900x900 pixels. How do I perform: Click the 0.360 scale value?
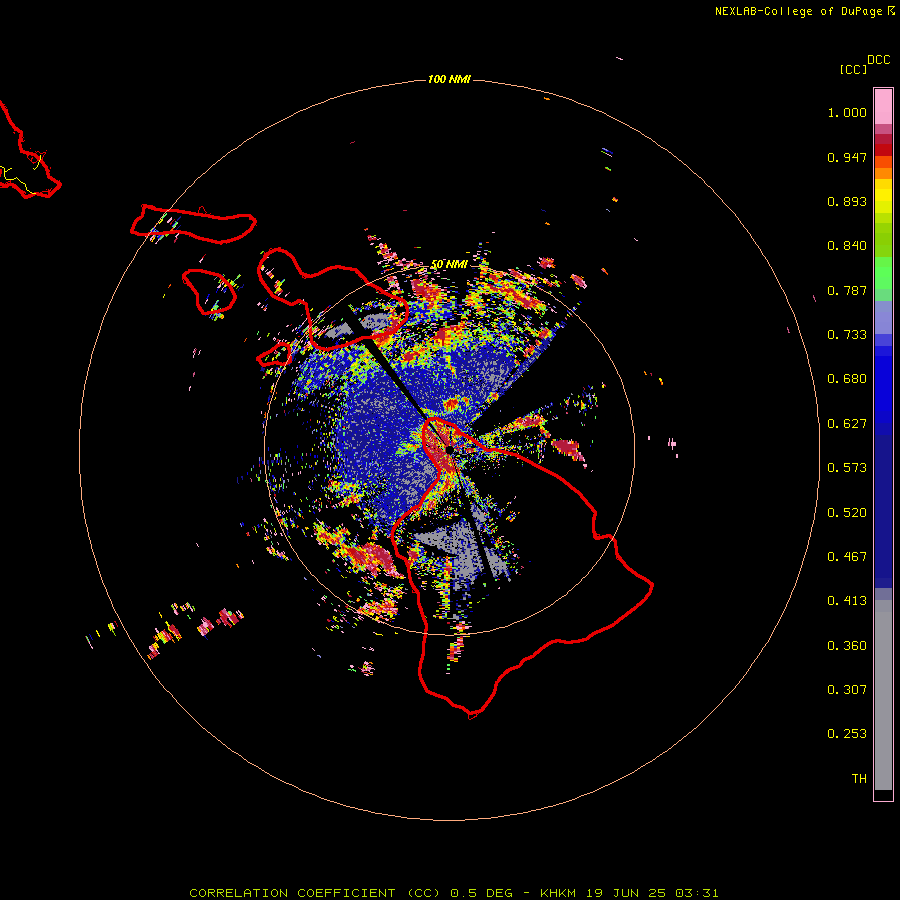pyautogui.click(x=847, y=646)
